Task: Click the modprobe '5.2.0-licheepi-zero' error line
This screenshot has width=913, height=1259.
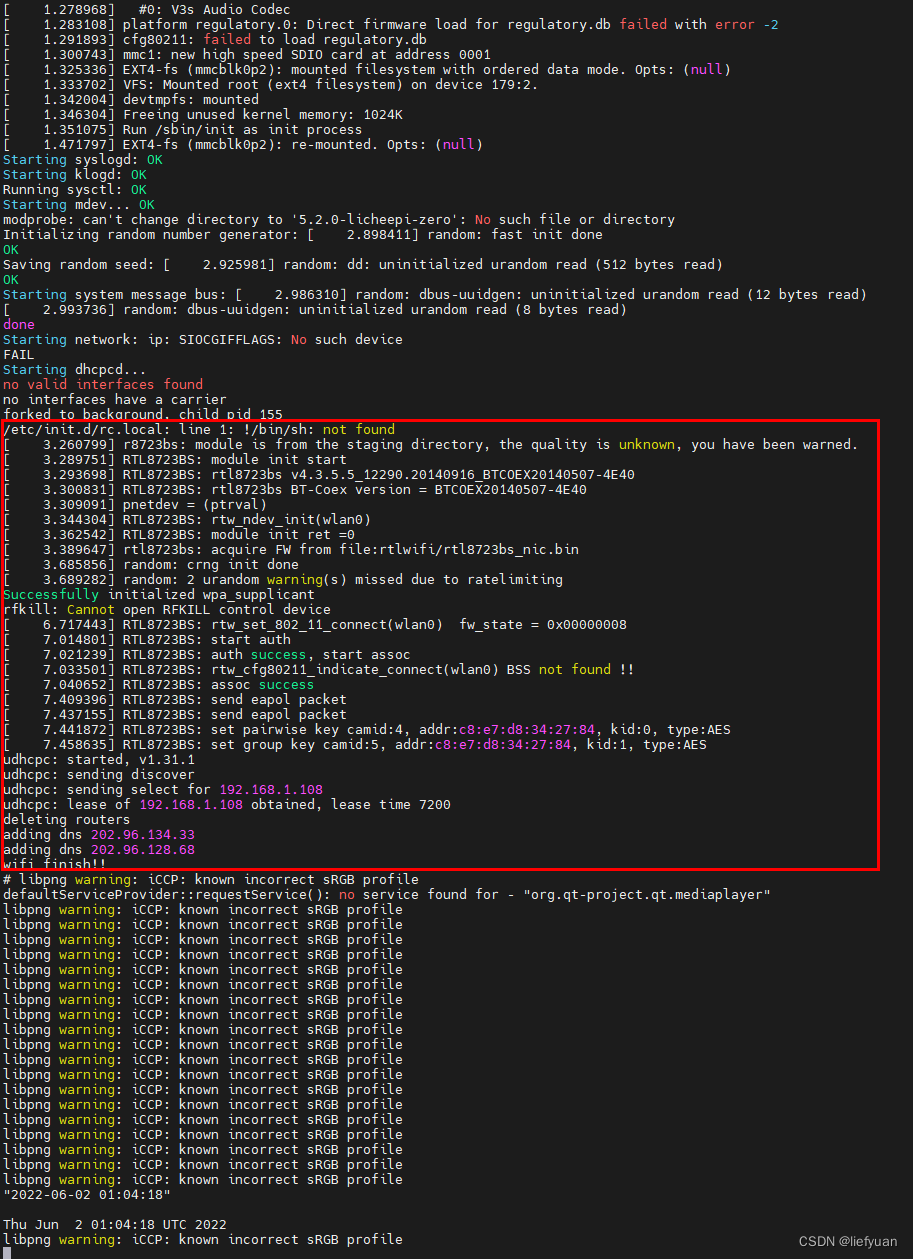Action: 339,219
